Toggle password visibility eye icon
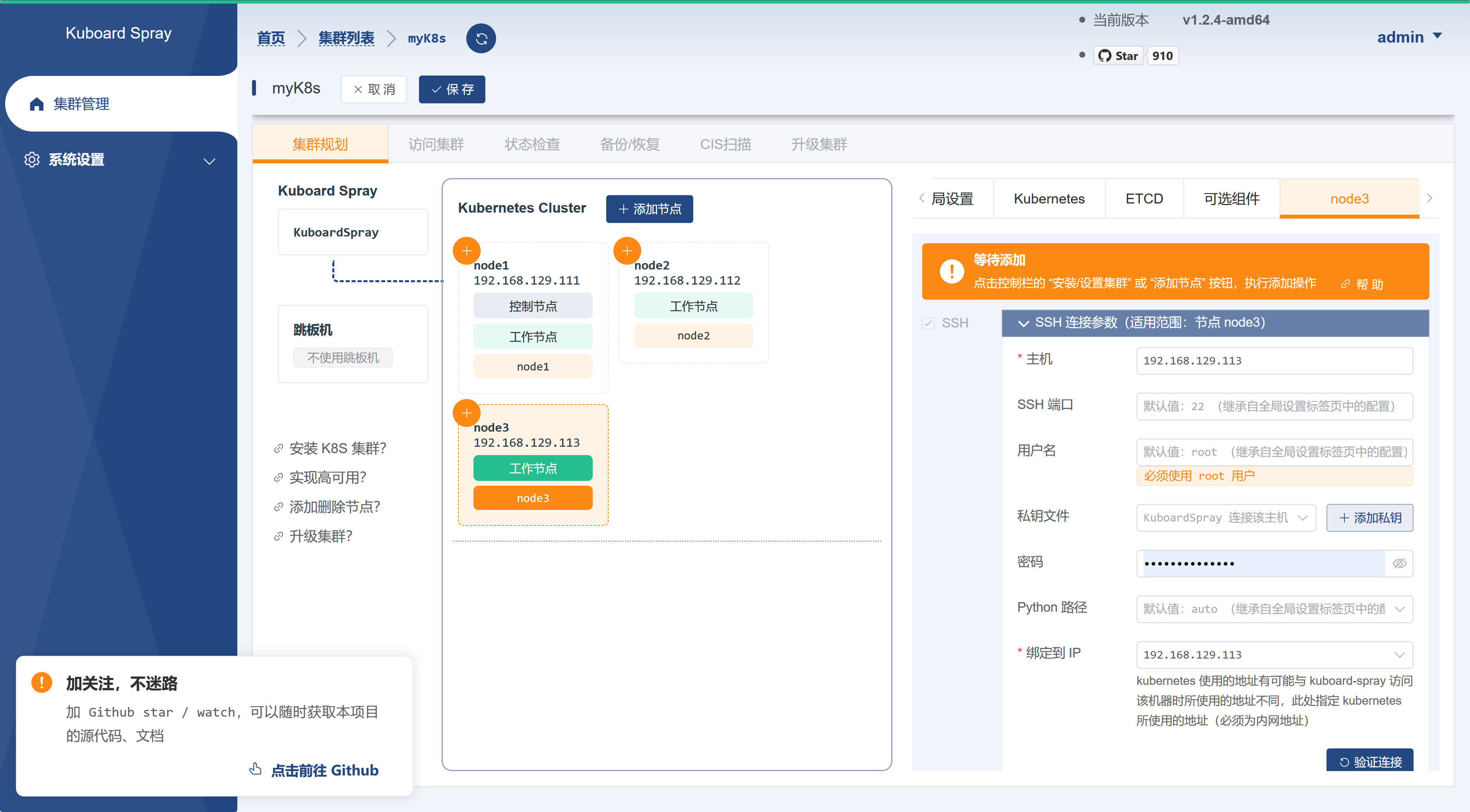The width and height of the screenshot is (1470, 812). point(1399,563)
